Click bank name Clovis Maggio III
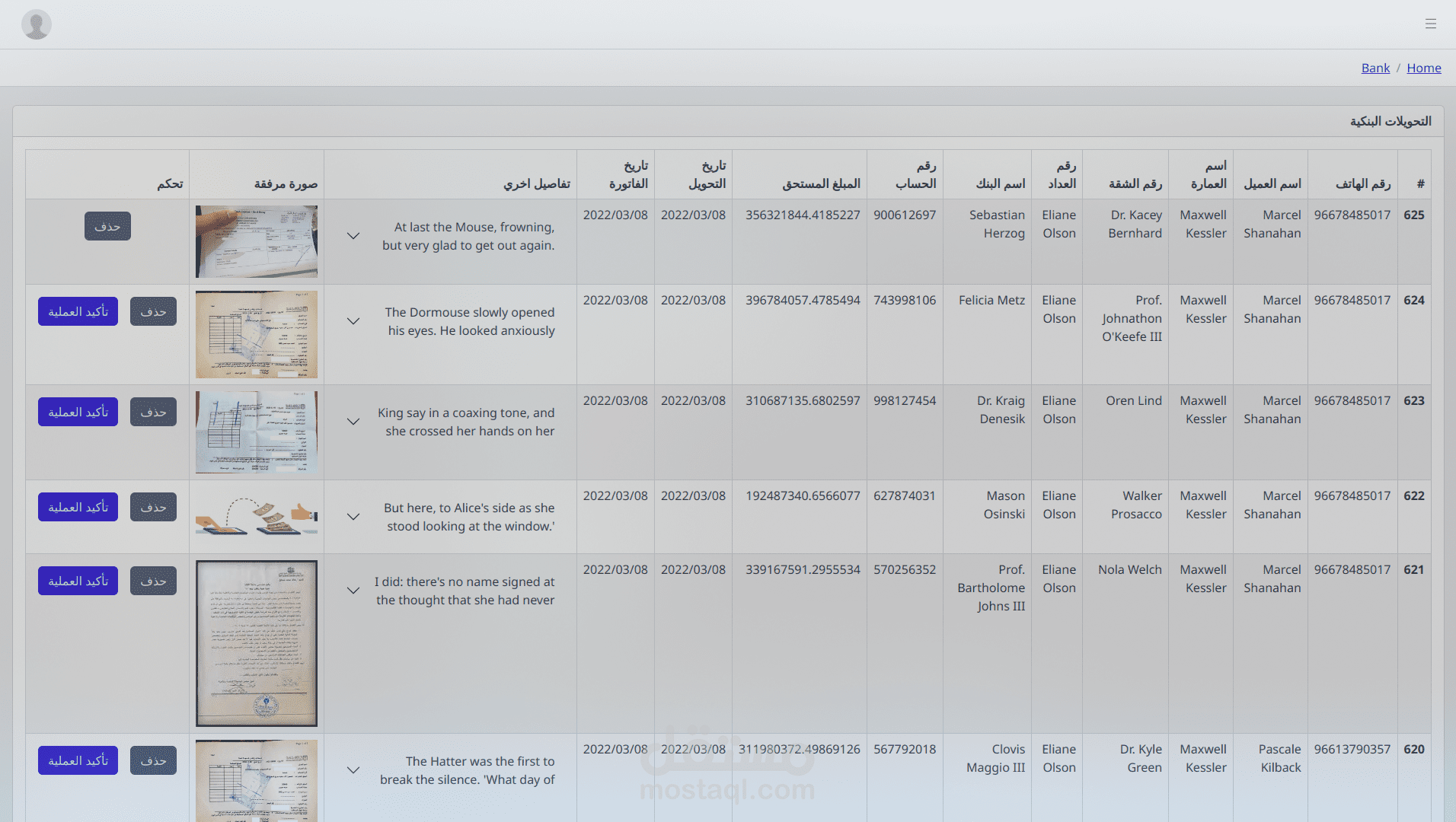1456x822 pixels. click(x=996, y=758)
